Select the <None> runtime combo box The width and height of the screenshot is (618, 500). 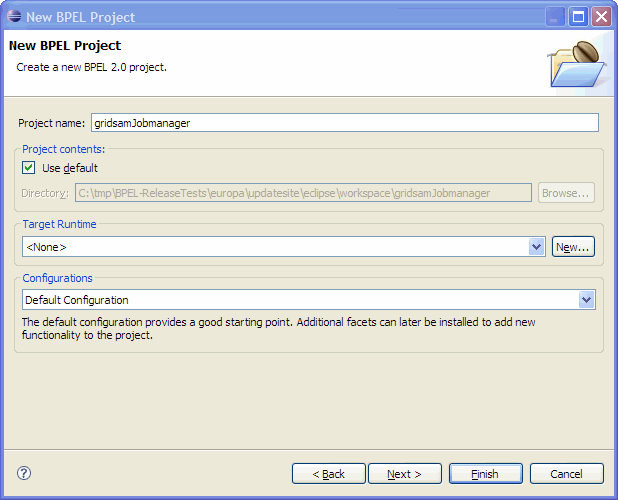(284, 247)
